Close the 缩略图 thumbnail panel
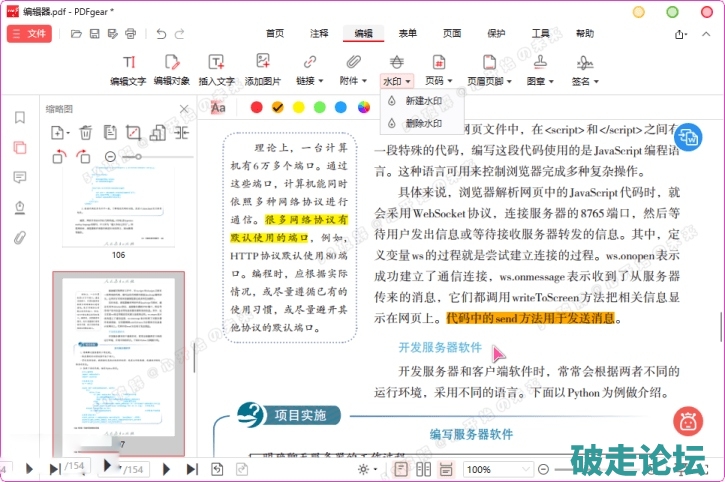 pos(184,109)
